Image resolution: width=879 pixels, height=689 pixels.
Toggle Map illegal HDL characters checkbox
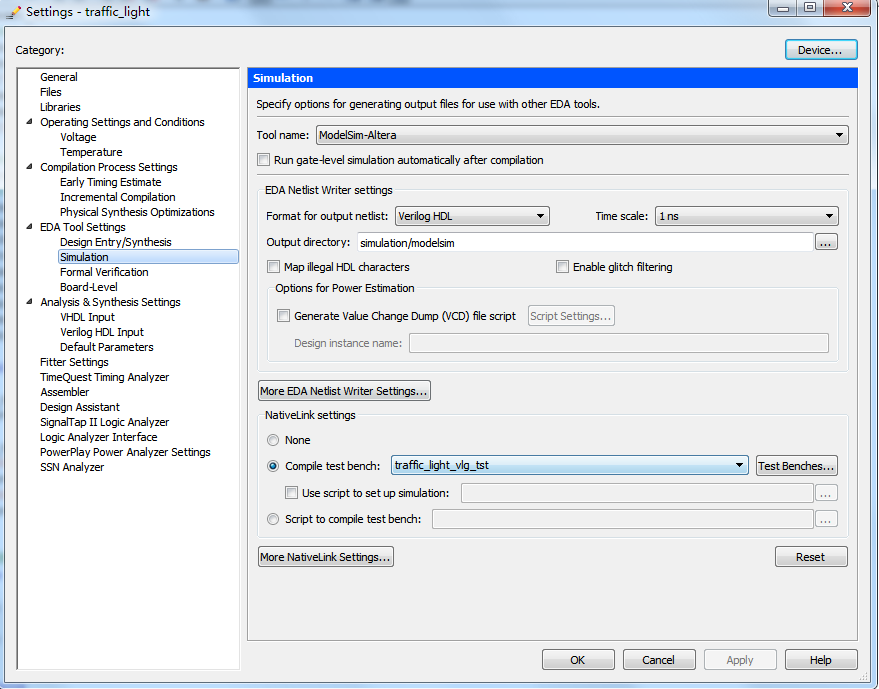click(274, 267)
